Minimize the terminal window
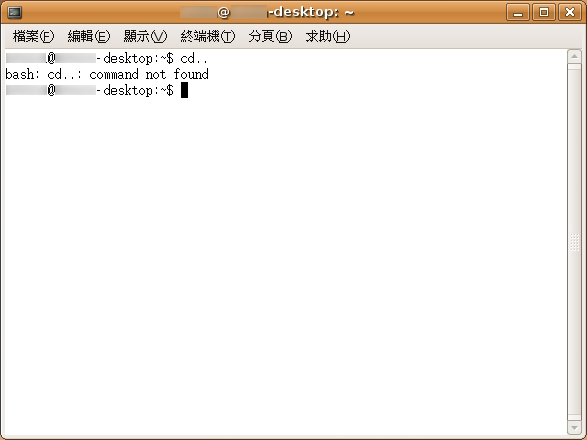587x440 pixels. (518, 12)
